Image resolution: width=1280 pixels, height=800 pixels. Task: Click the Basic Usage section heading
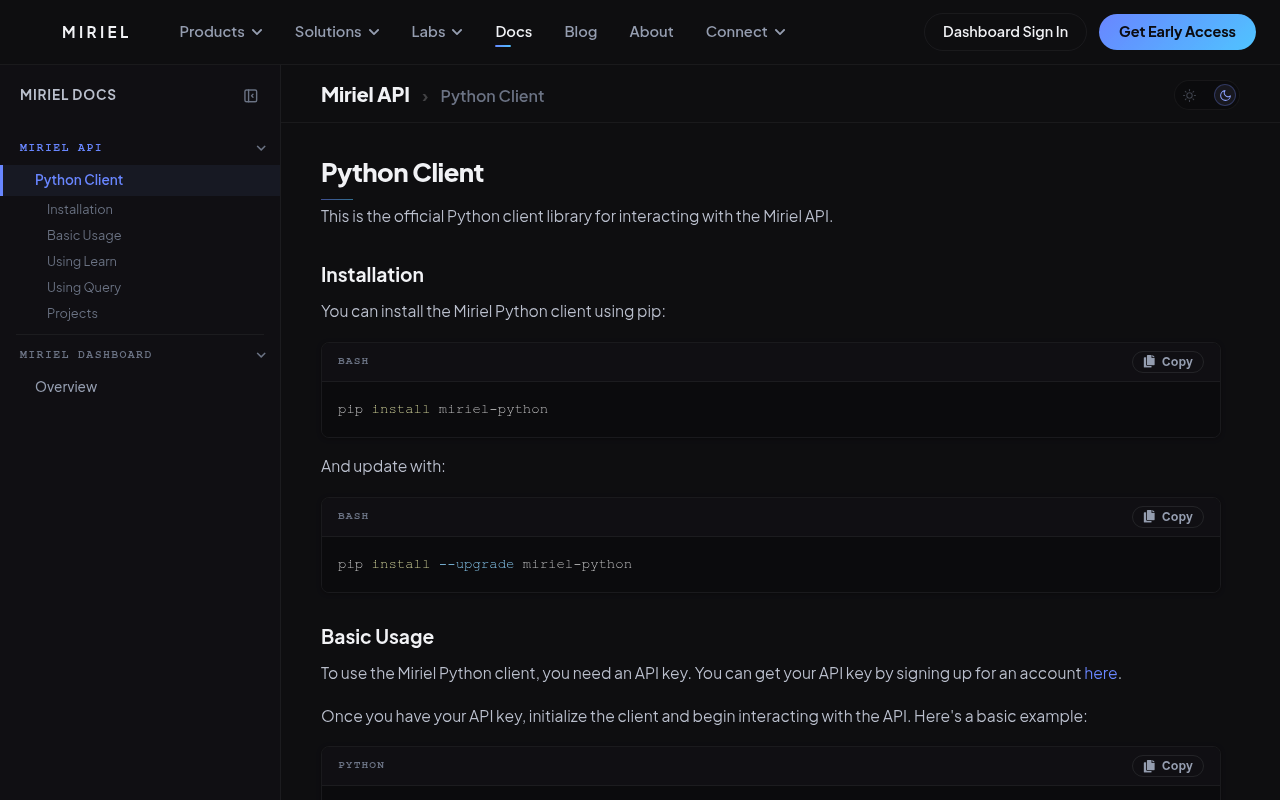(377, 637)
